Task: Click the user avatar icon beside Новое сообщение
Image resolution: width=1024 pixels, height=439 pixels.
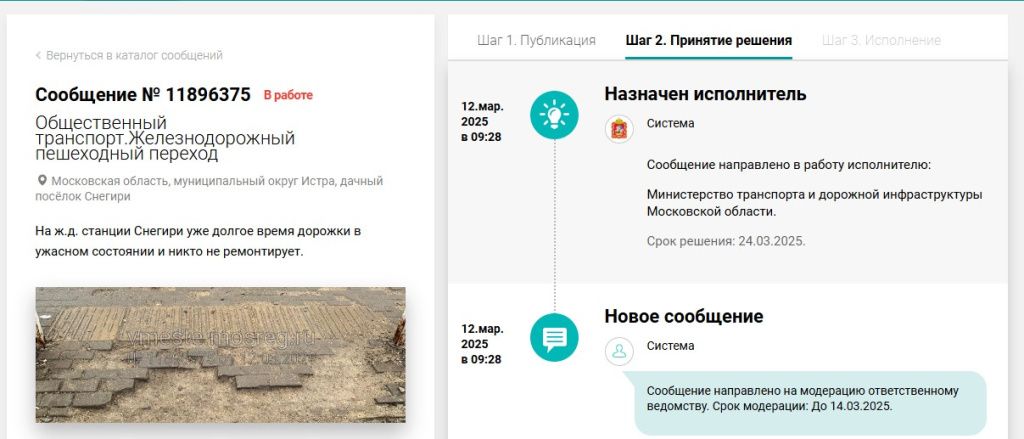Action: click(618, 351)
